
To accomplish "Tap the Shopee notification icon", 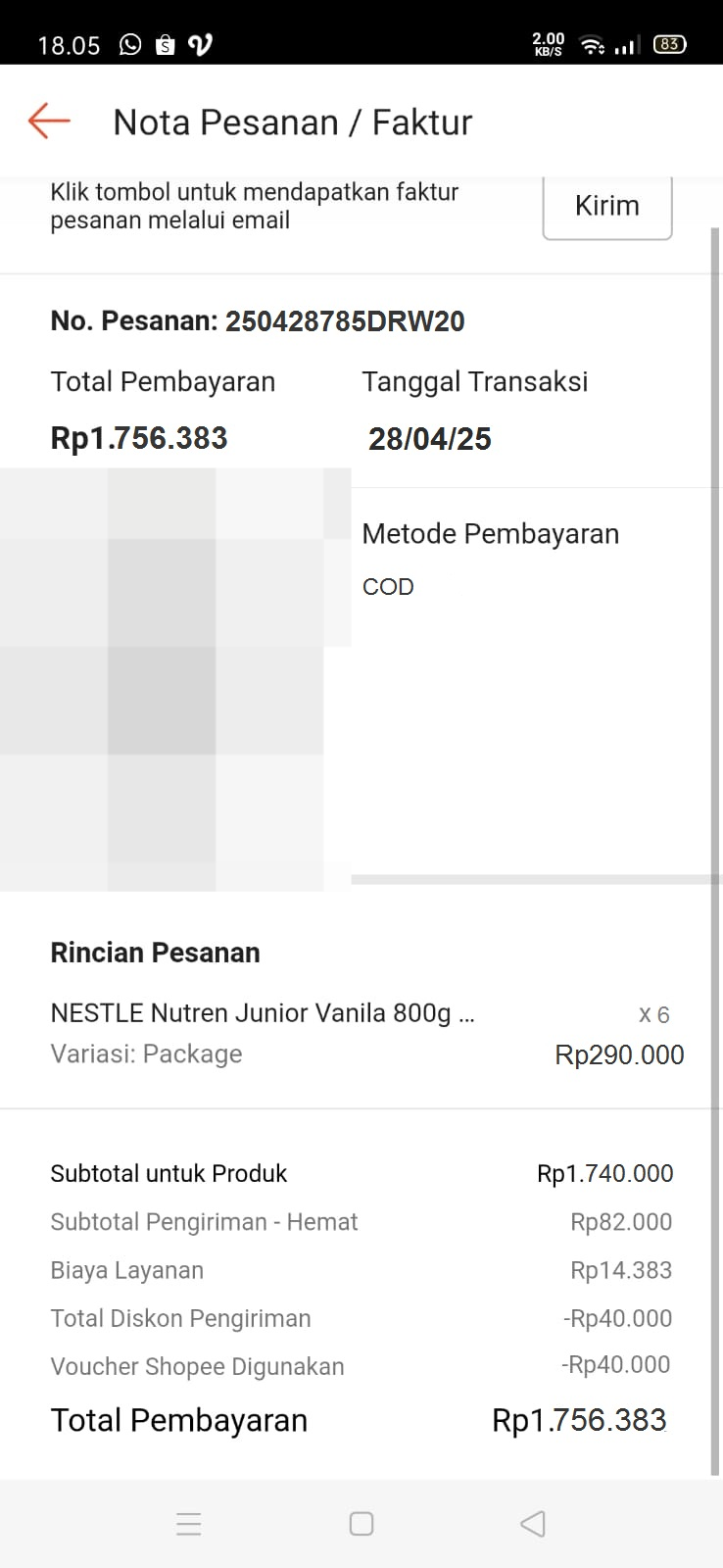I will pyautogui.click(x=166, y=45).
